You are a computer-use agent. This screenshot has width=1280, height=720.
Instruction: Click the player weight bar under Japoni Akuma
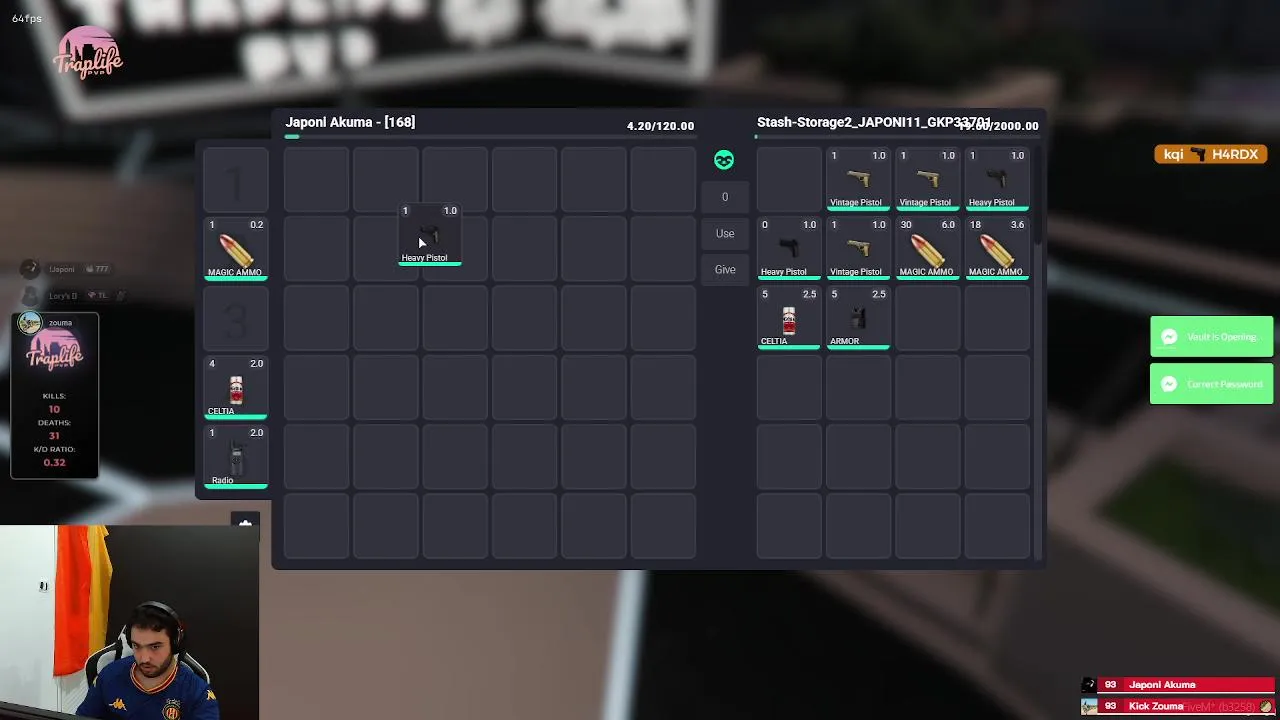[x=489, y=137]
